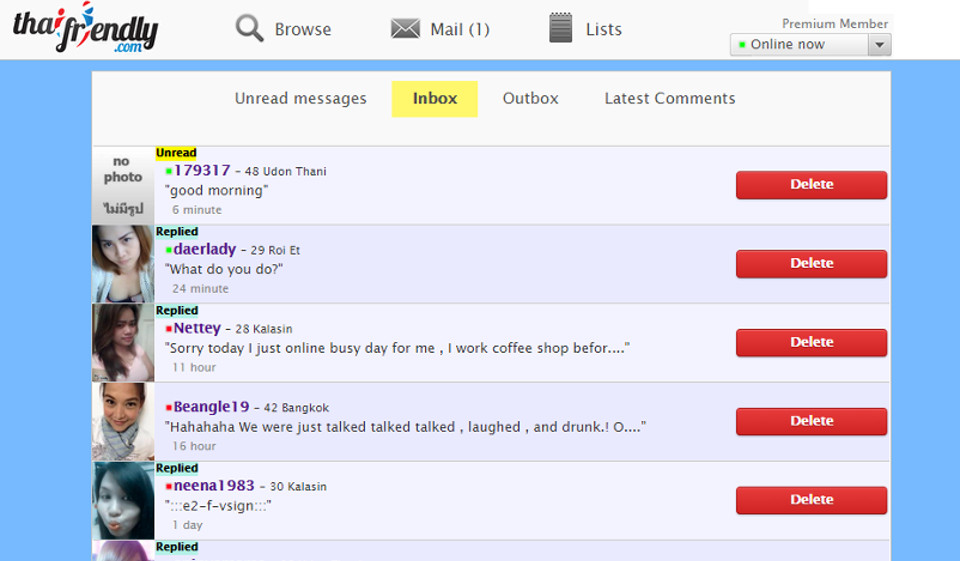This screenshot has height=561, width=960.
Task: Click the ThaiFriendly logo
Action: tap(85, 29)
